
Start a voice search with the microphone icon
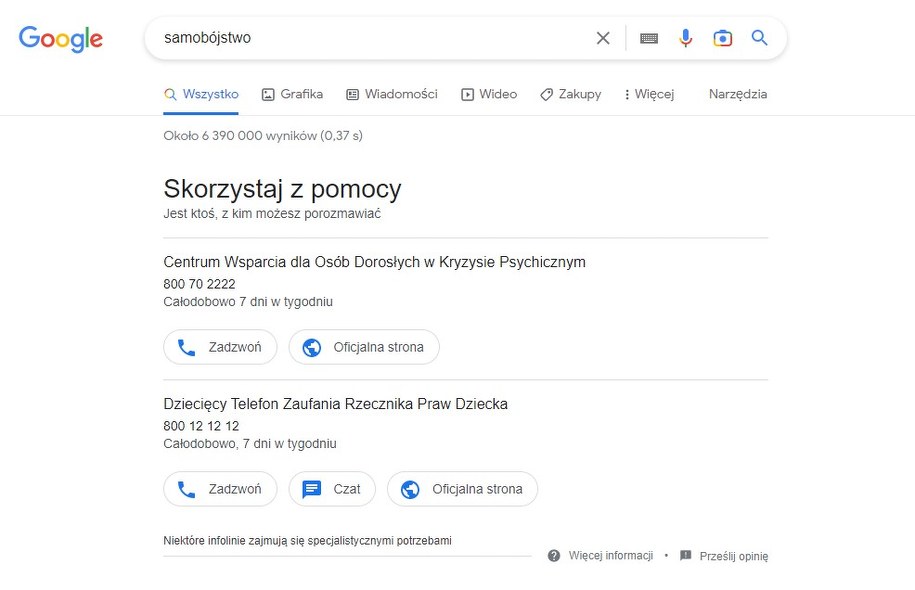(686, 37)
